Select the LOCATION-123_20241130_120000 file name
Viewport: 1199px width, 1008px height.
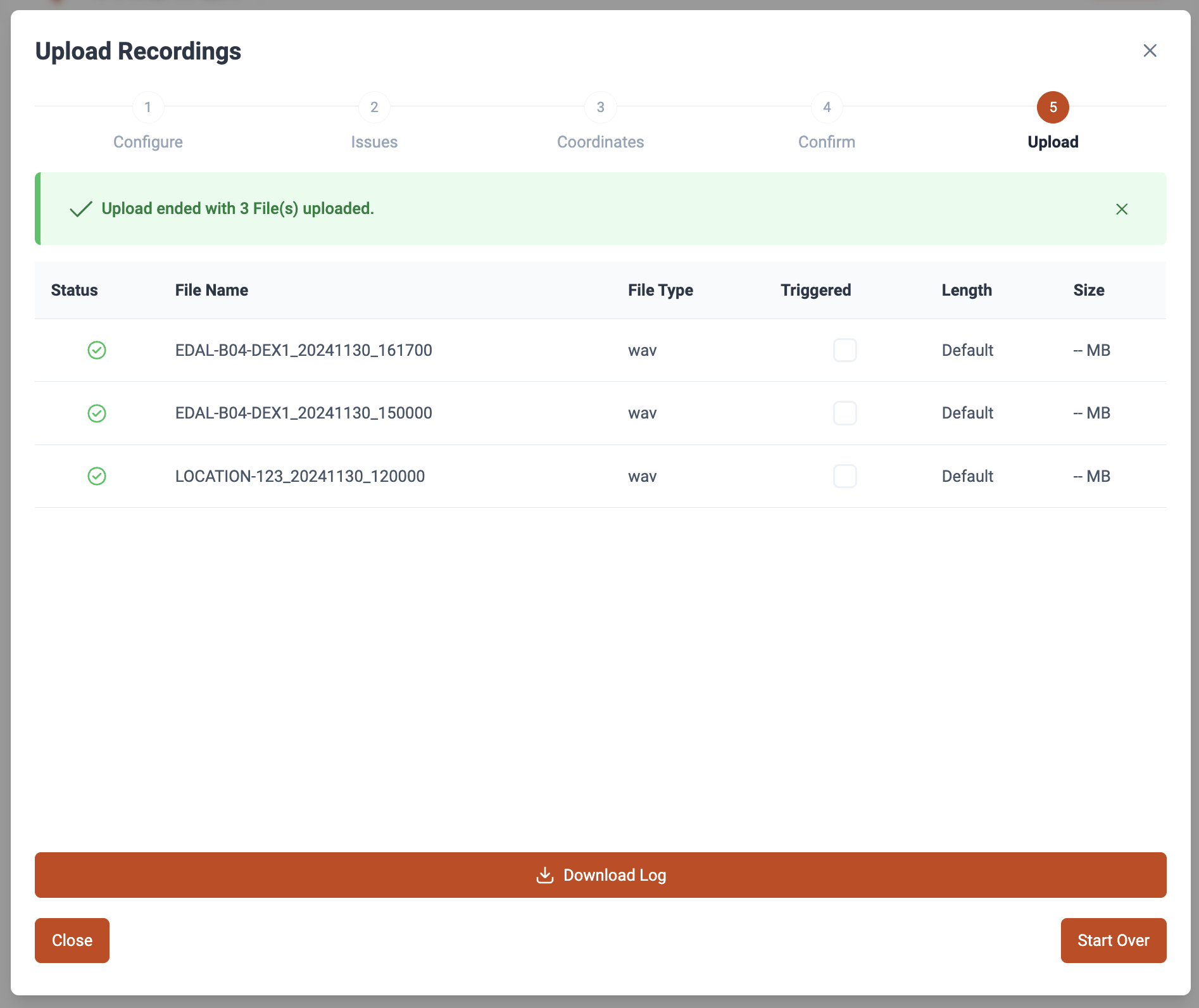coord(299,476)
